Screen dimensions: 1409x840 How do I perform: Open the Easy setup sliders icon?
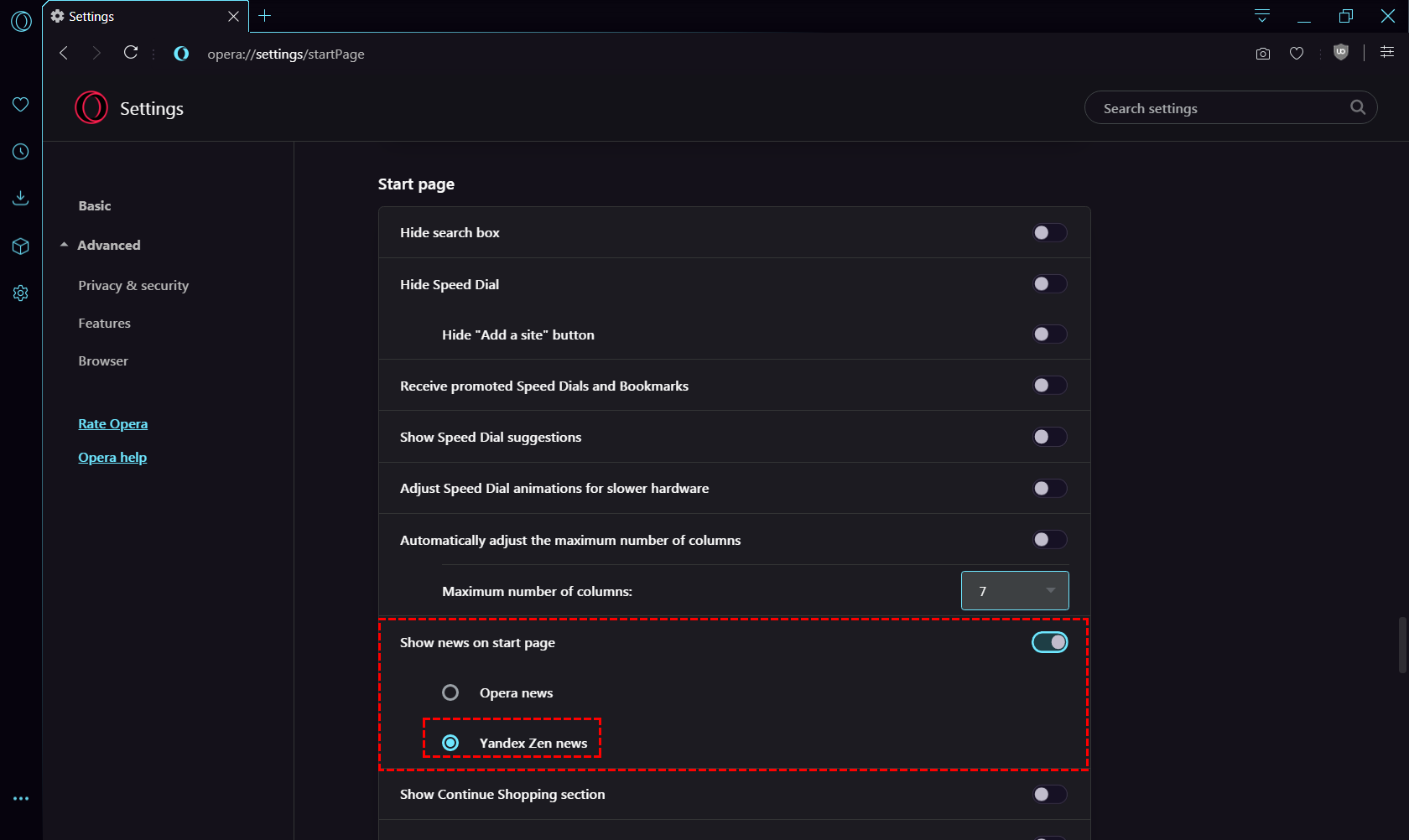coord(1387,52)
